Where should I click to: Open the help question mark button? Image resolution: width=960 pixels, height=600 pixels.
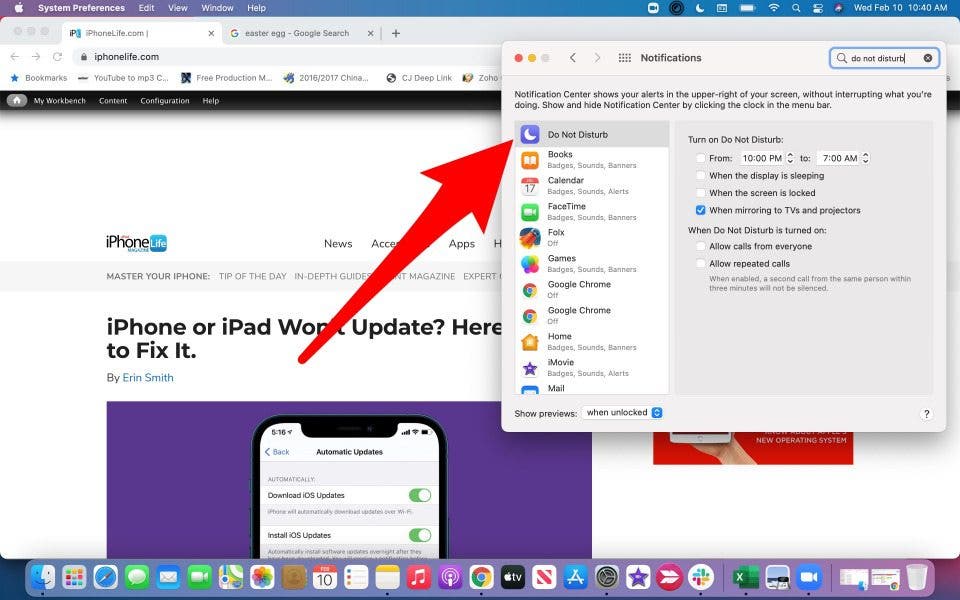926,414
